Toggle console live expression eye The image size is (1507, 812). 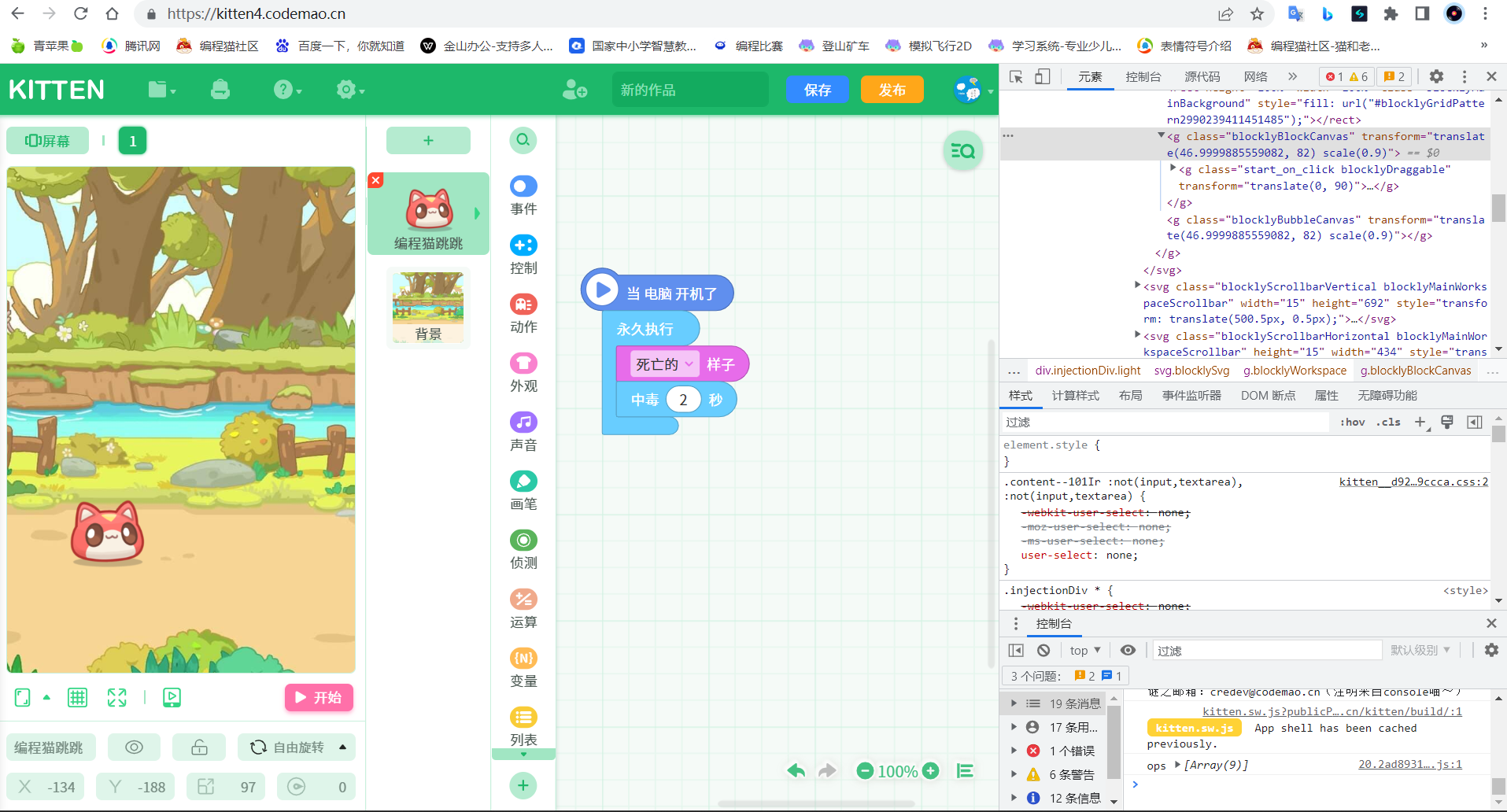click(1128, 650)
